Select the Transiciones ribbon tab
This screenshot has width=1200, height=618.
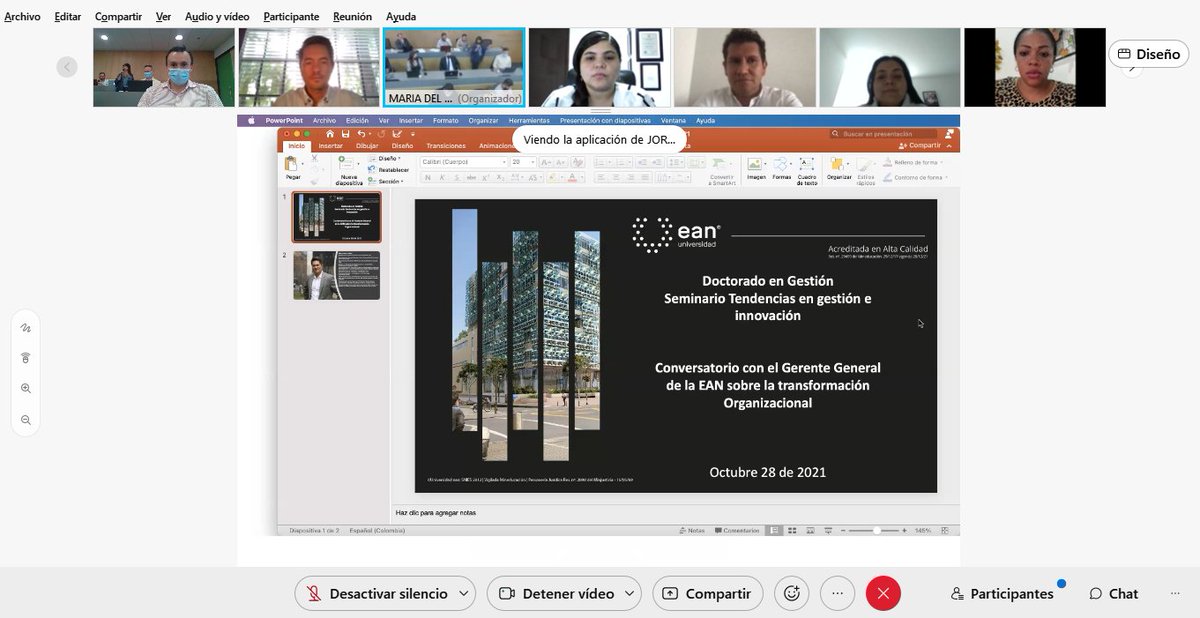446,145
